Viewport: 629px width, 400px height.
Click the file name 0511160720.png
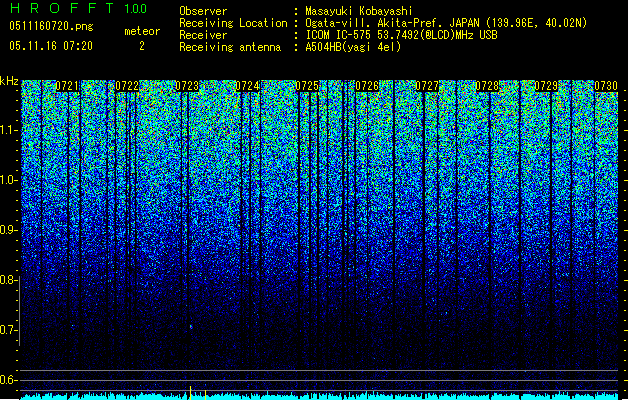tap(51, 26)
